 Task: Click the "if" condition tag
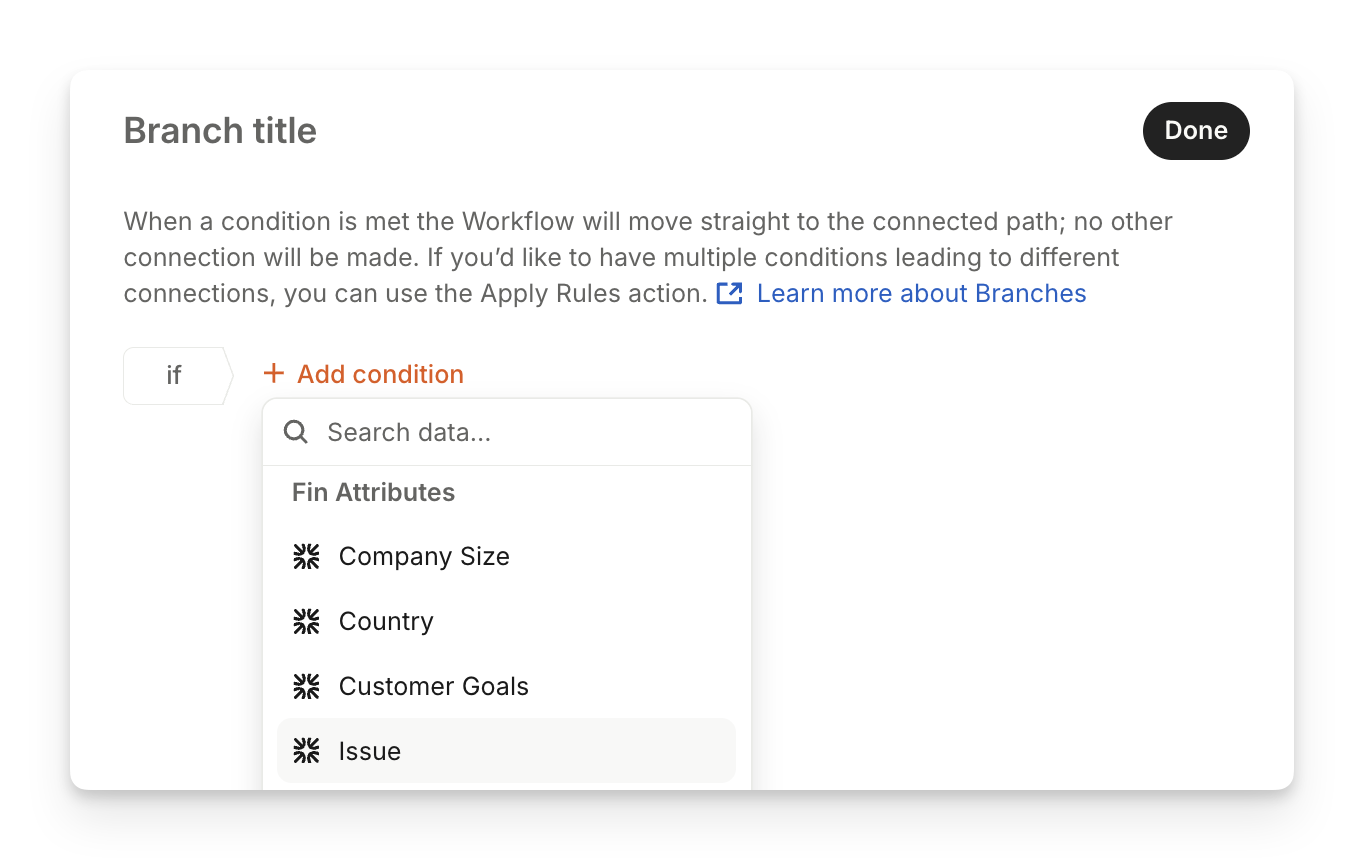175,375
